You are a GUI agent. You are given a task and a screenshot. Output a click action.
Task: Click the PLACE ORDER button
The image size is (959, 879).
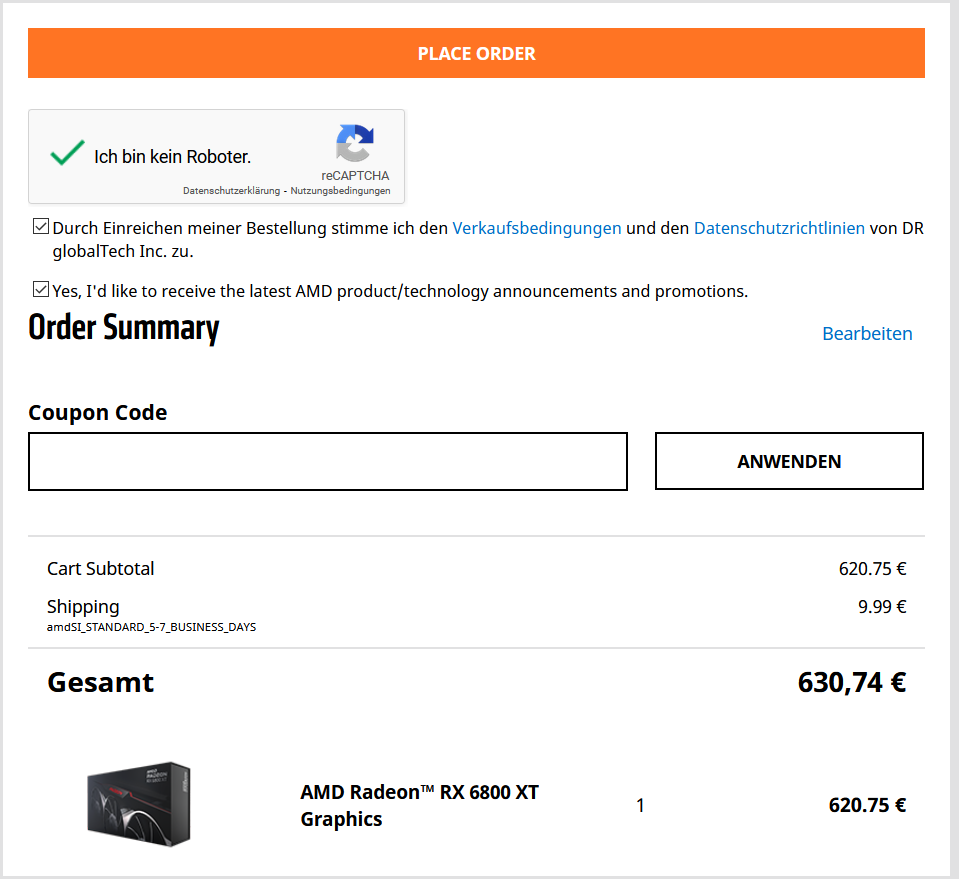point(476,54)
